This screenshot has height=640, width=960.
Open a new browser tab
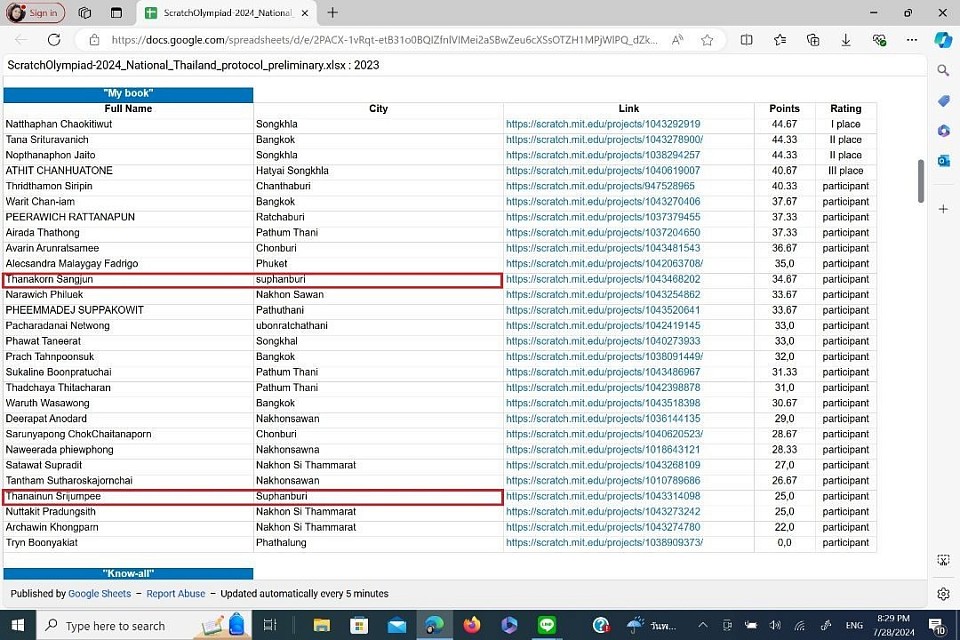(333, 13)
